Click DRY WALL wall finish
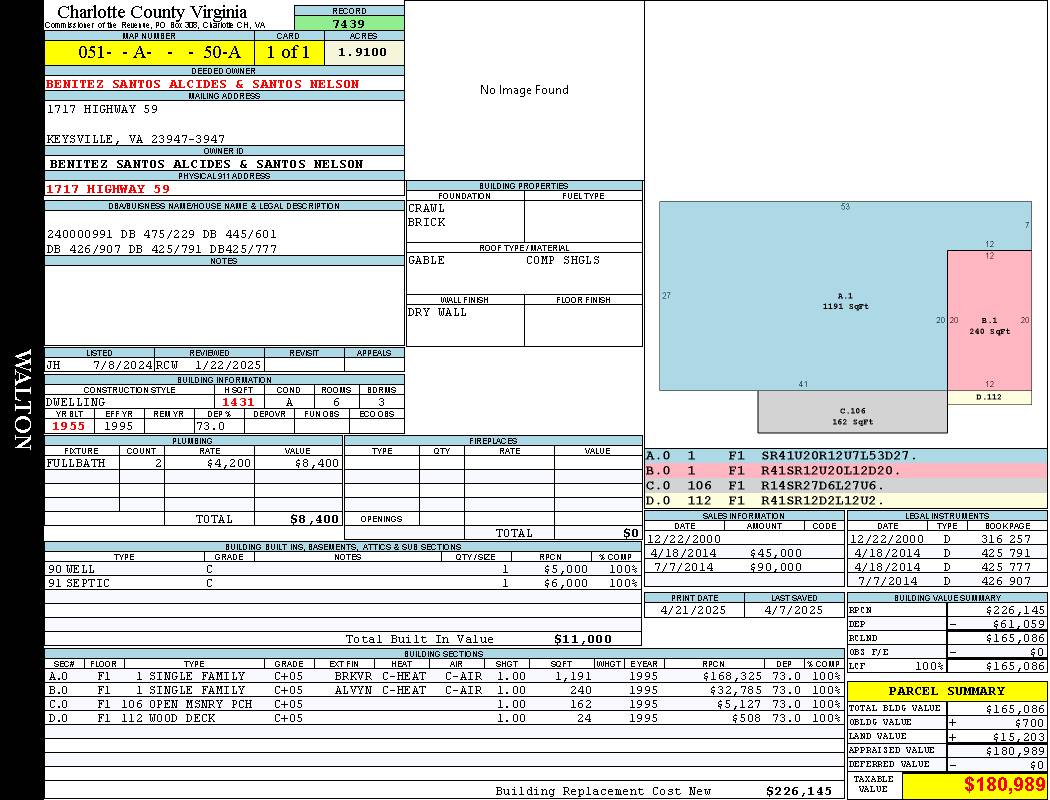1050x800 pixels. coord(437,313)
